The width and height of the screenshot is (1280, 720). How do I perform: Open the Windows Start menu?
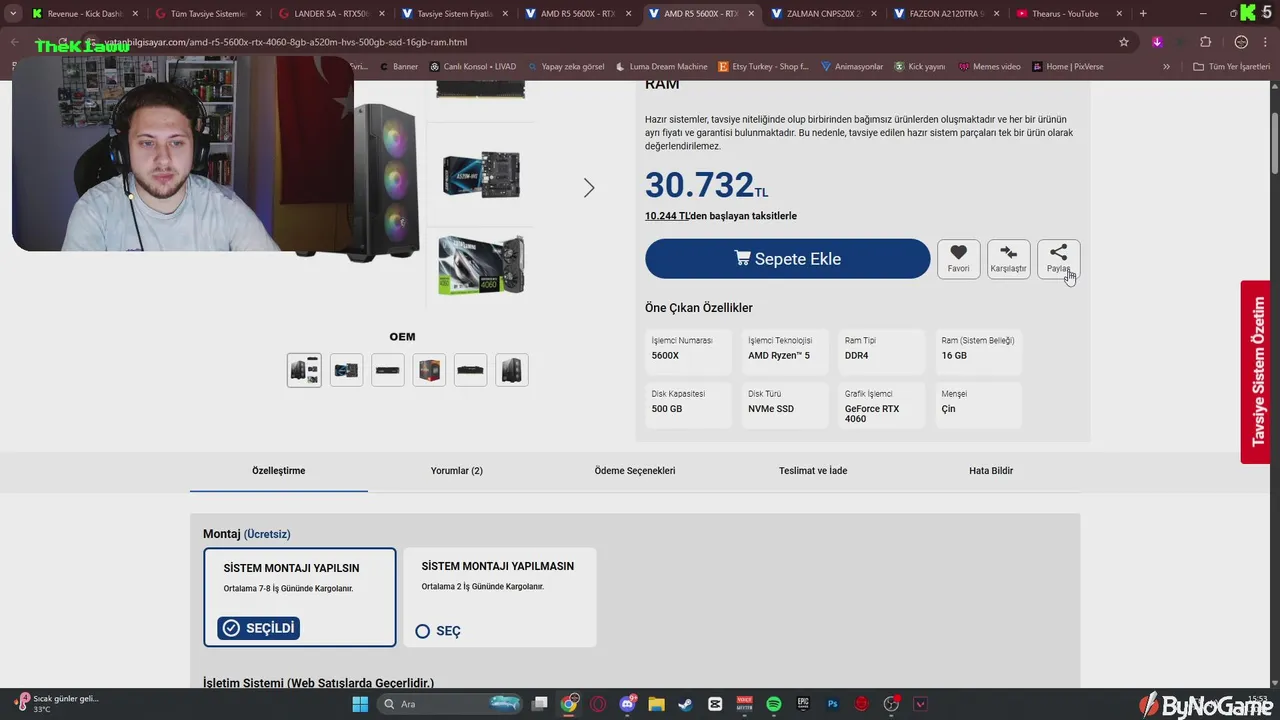[x=360, y=704]
